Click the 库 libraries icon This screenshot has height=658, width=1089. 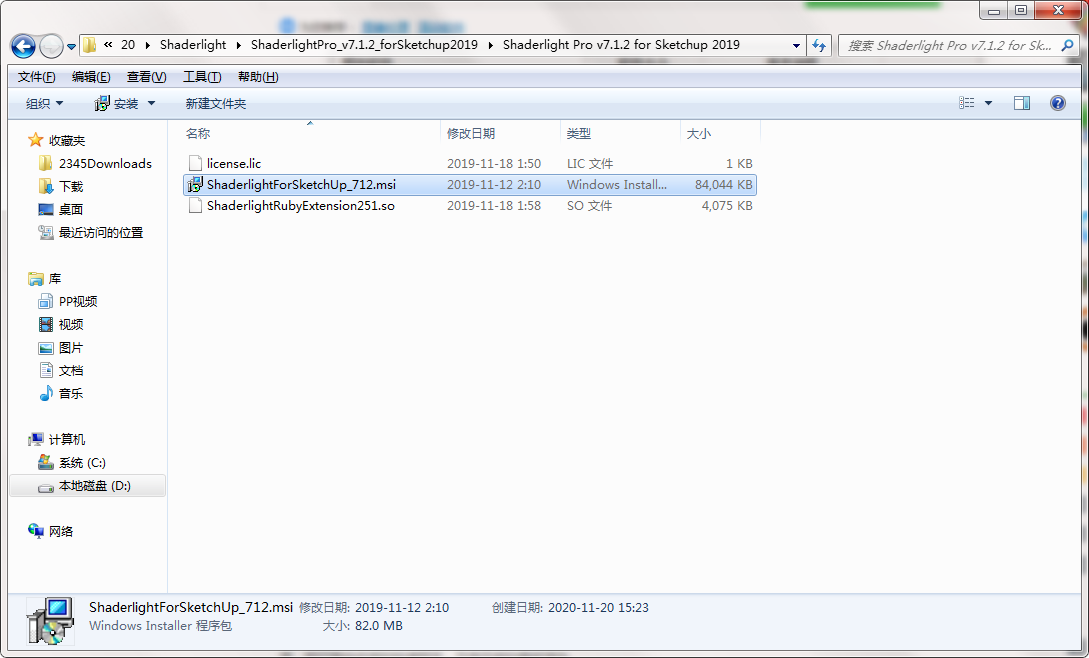click(x=35, y=279)
